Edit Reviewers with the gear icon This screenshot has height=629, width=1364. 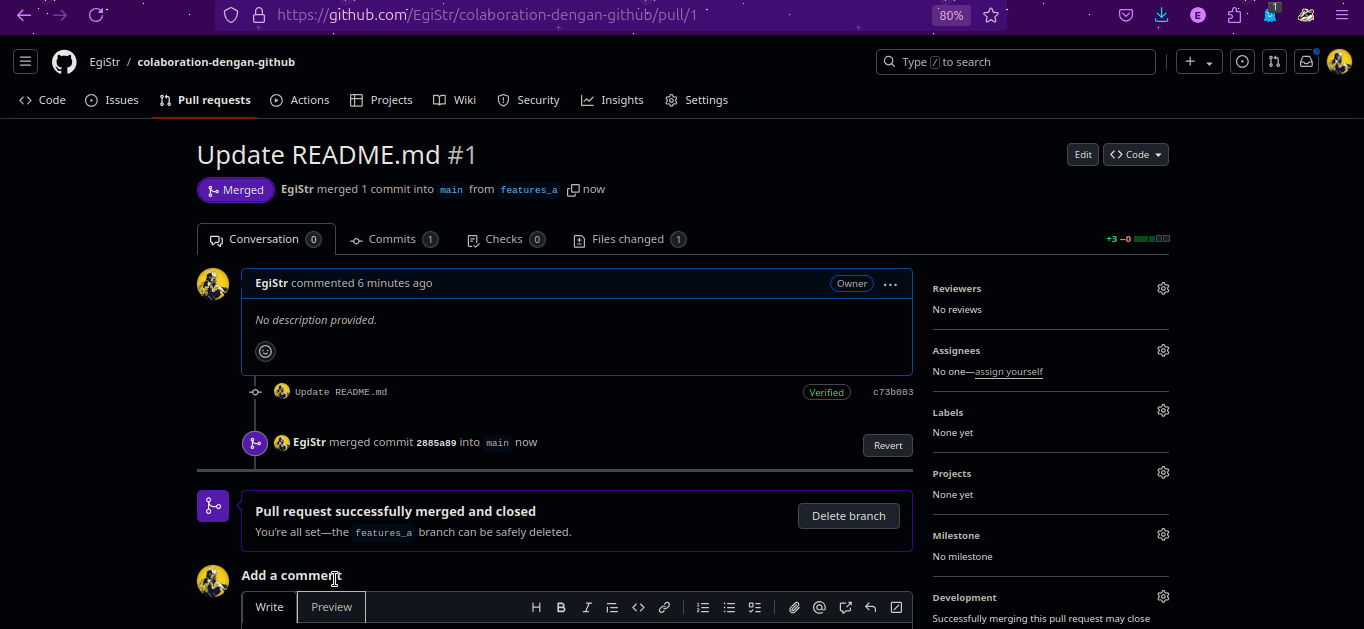click(1163, 288)
